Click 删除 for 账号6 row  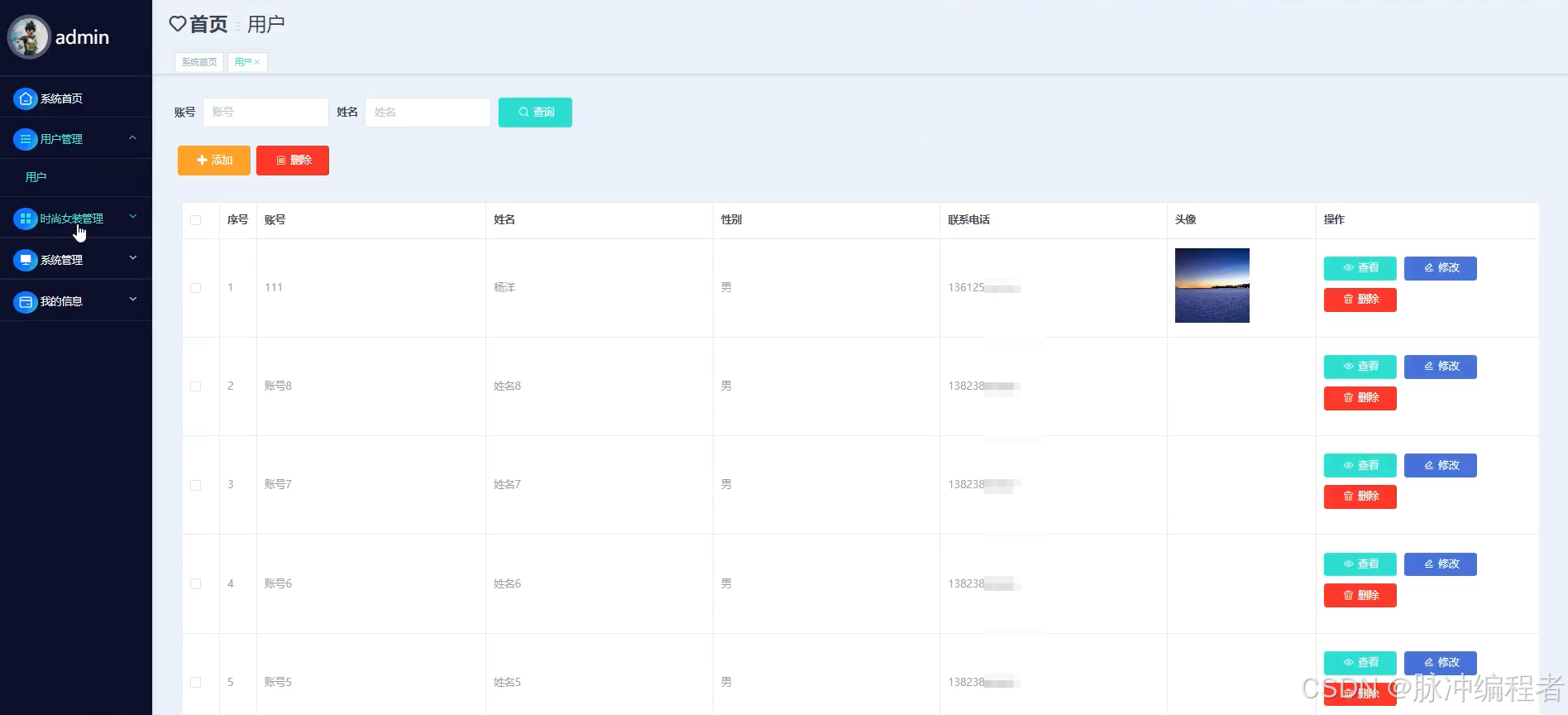point(1360,596)
